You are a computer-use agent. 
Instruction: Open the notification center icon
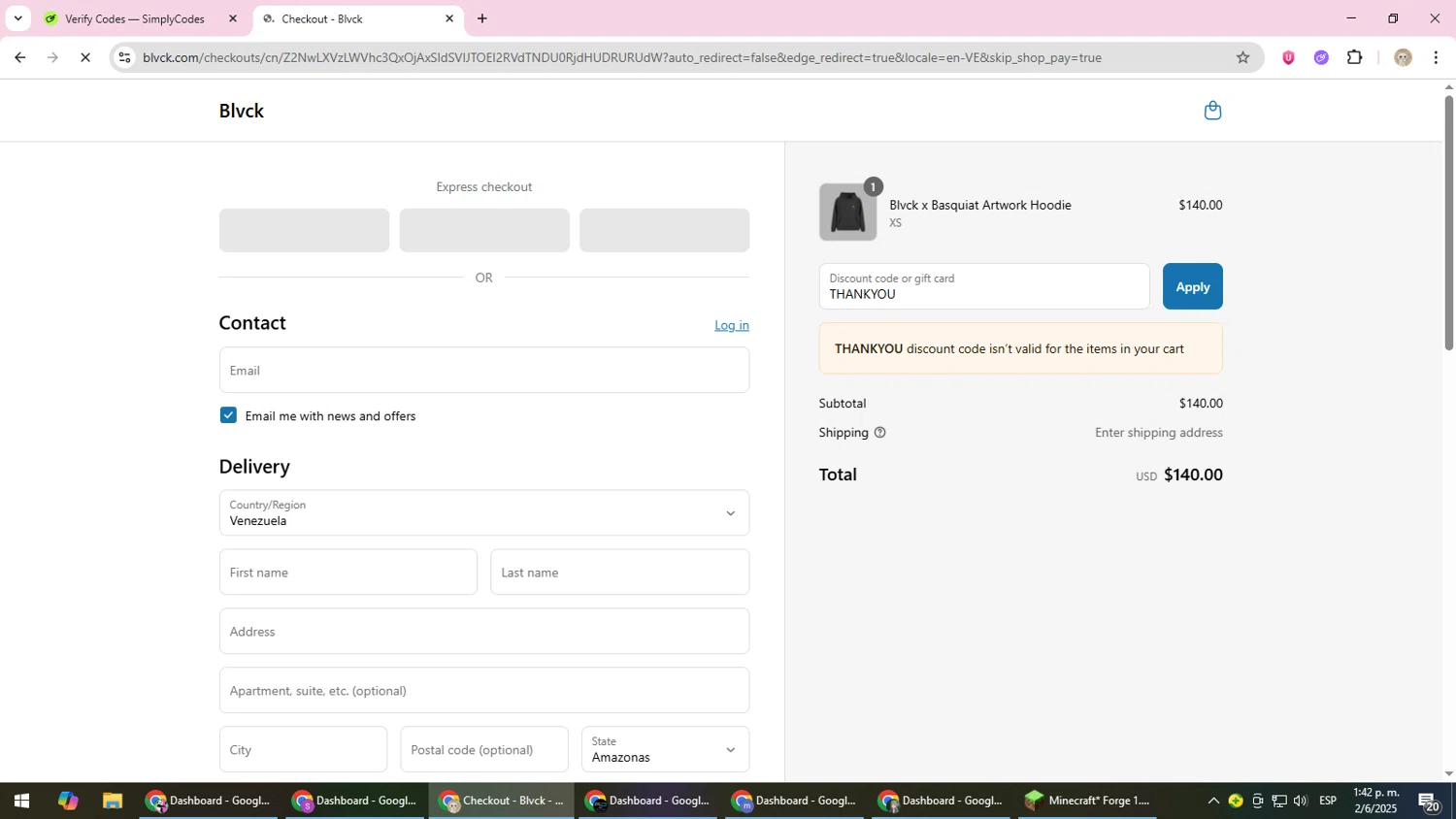(x=1431, y=802)
